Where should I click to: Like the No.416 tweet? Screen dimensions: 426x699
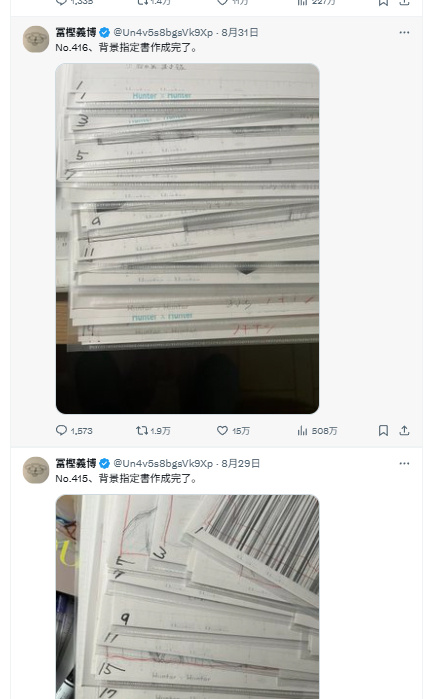pos(233,431)
